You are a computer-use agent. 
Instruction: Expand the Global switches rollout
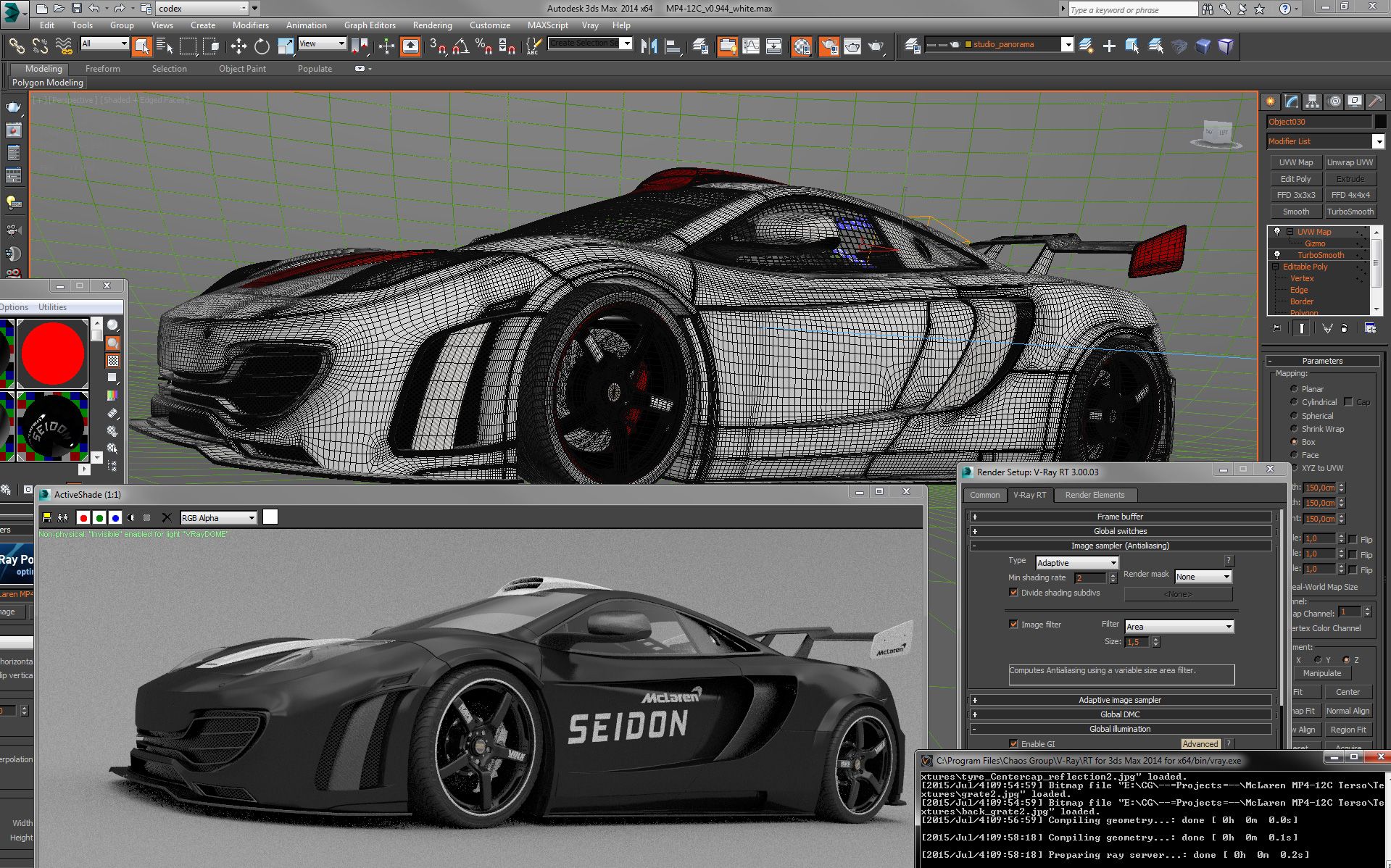pos(1120,531)
